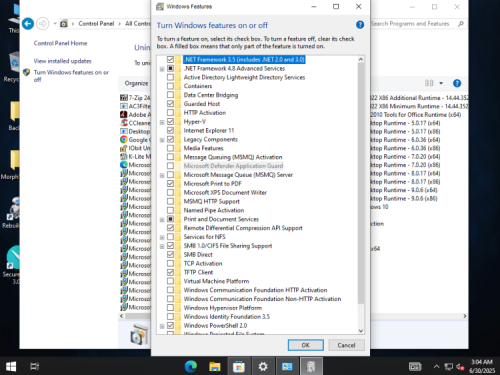This screenshot has width=500, height=375.
Task: Check Windows Hypervisor Platform checkbox
Action: click(x=170, y=308)
